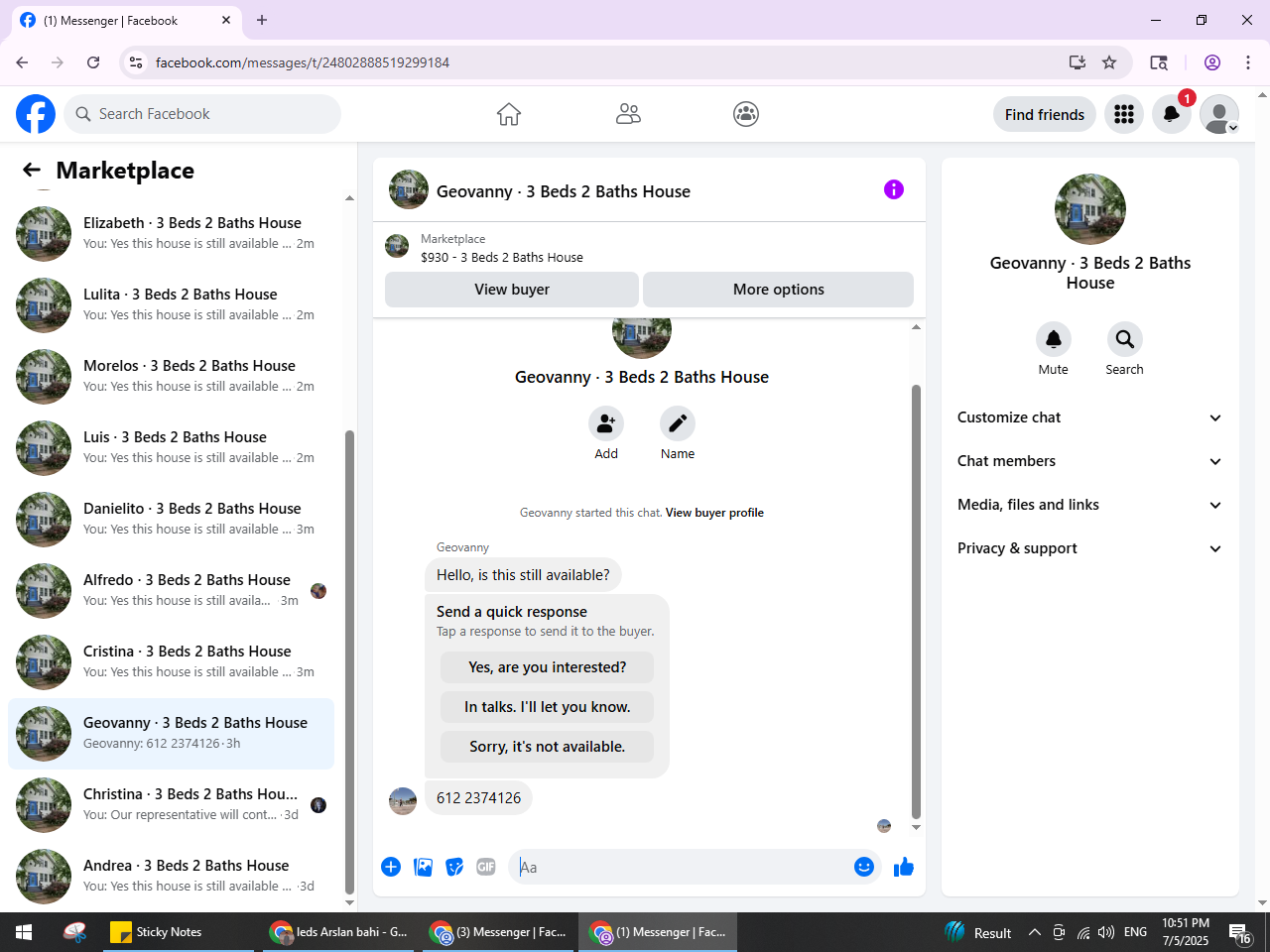Open Lulita · 3 Beds 2 Baths House chat
Viewport: 1270px width, 952px height.
pos(171,305)
